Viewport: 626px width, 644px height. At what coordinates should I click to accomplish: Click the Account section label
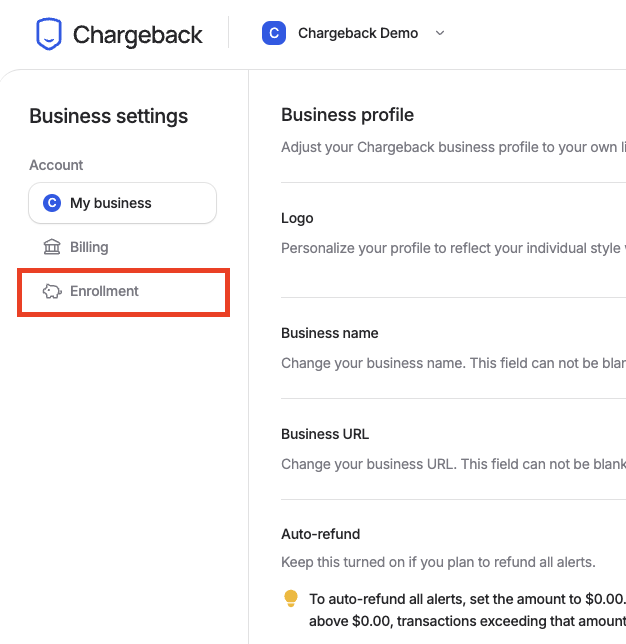(x=56, y=165)
